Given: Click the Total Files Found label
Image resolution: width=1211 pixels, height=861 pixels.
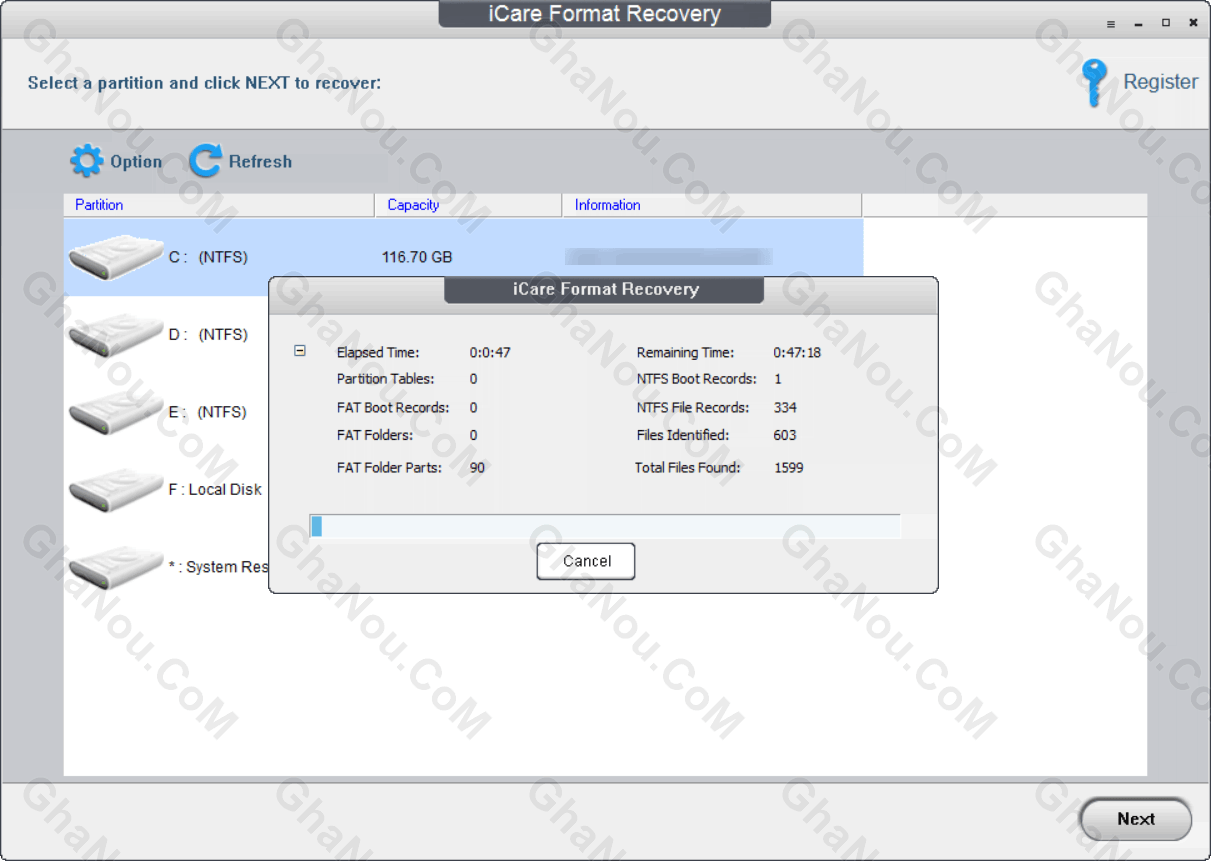Looking at the screenshot, I should [x=687, y=468].
